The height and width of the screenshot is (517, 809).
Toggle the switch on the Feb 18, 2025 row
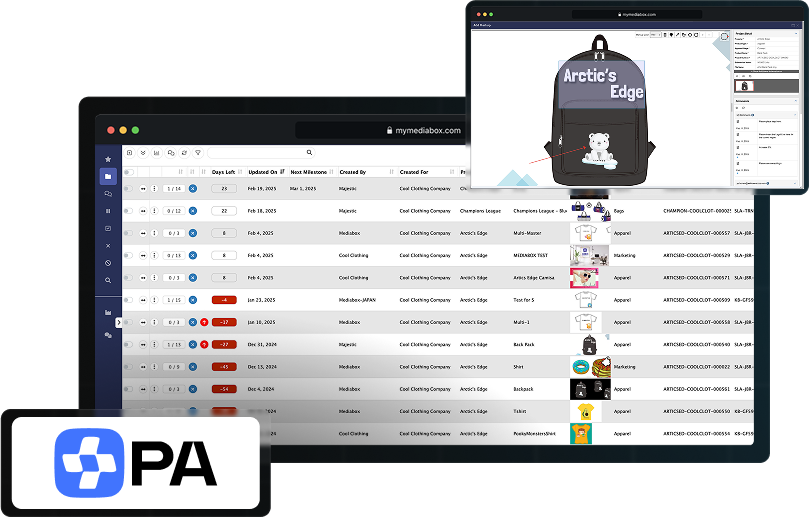[x=128, y=211]
